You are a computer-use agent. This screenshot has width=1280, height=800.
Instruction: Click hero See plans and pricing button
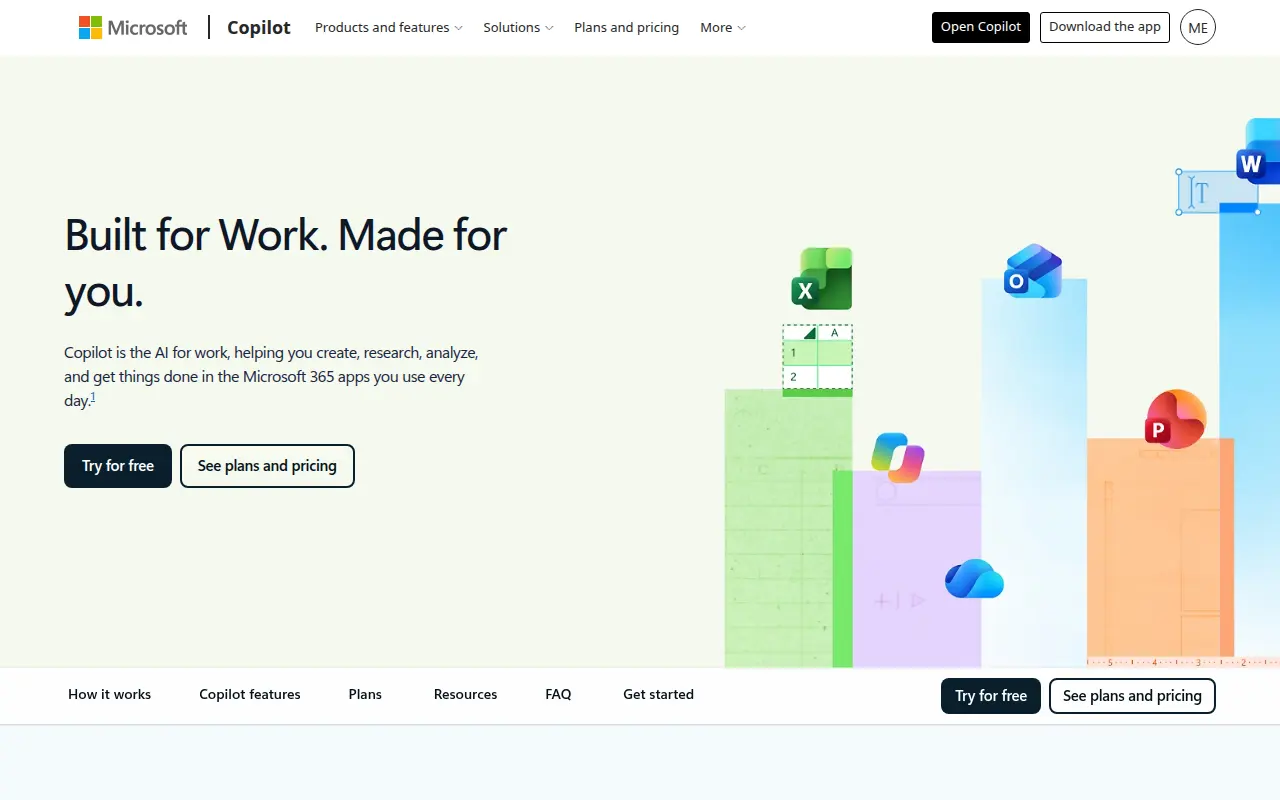(267, 466)
